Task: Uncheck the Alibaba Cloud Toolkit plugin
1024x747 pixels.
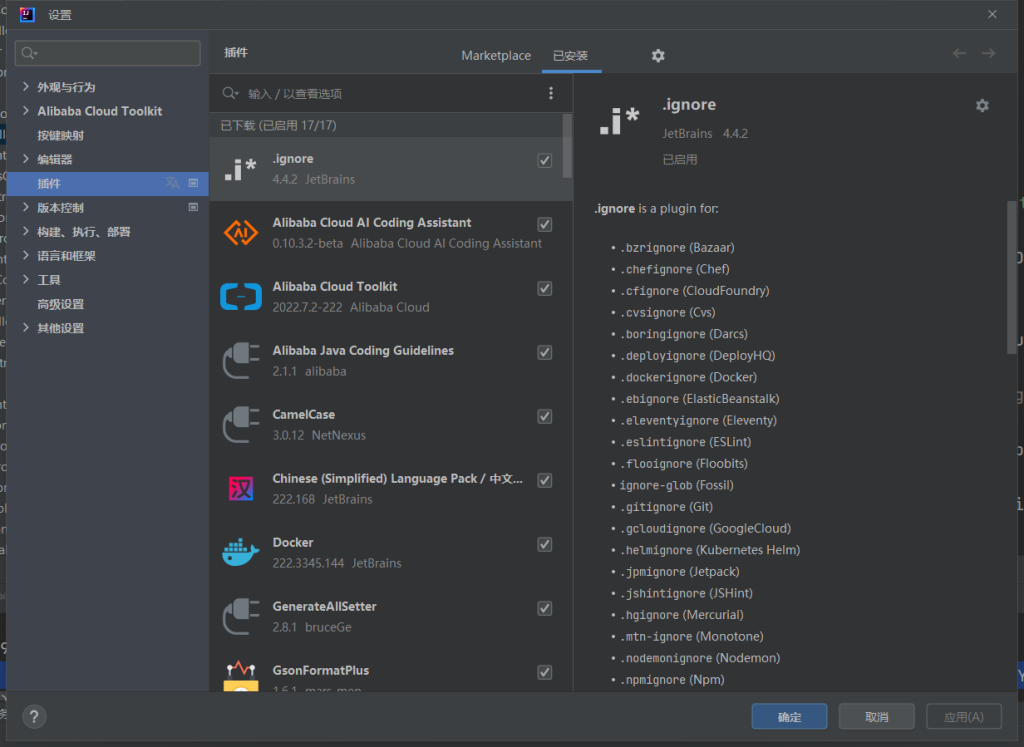Action: coord(545,289)
